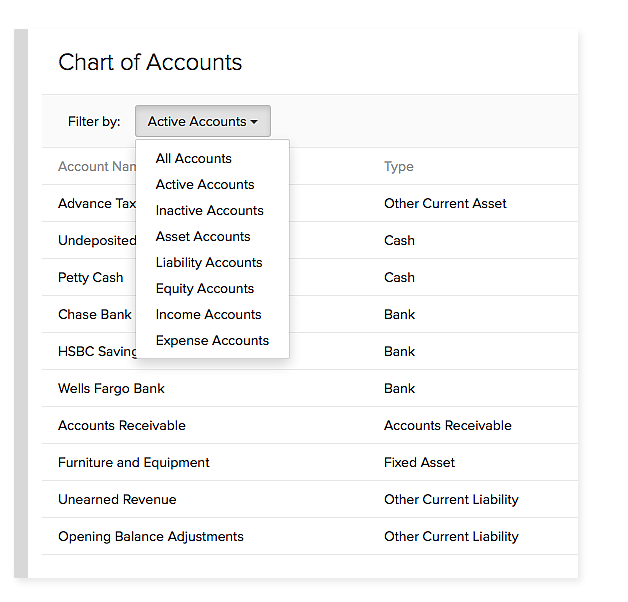Image resolution: width=628 pixels, height=602 pixels.
Task: Open the Advance Tax account
Action: [97, 203]
